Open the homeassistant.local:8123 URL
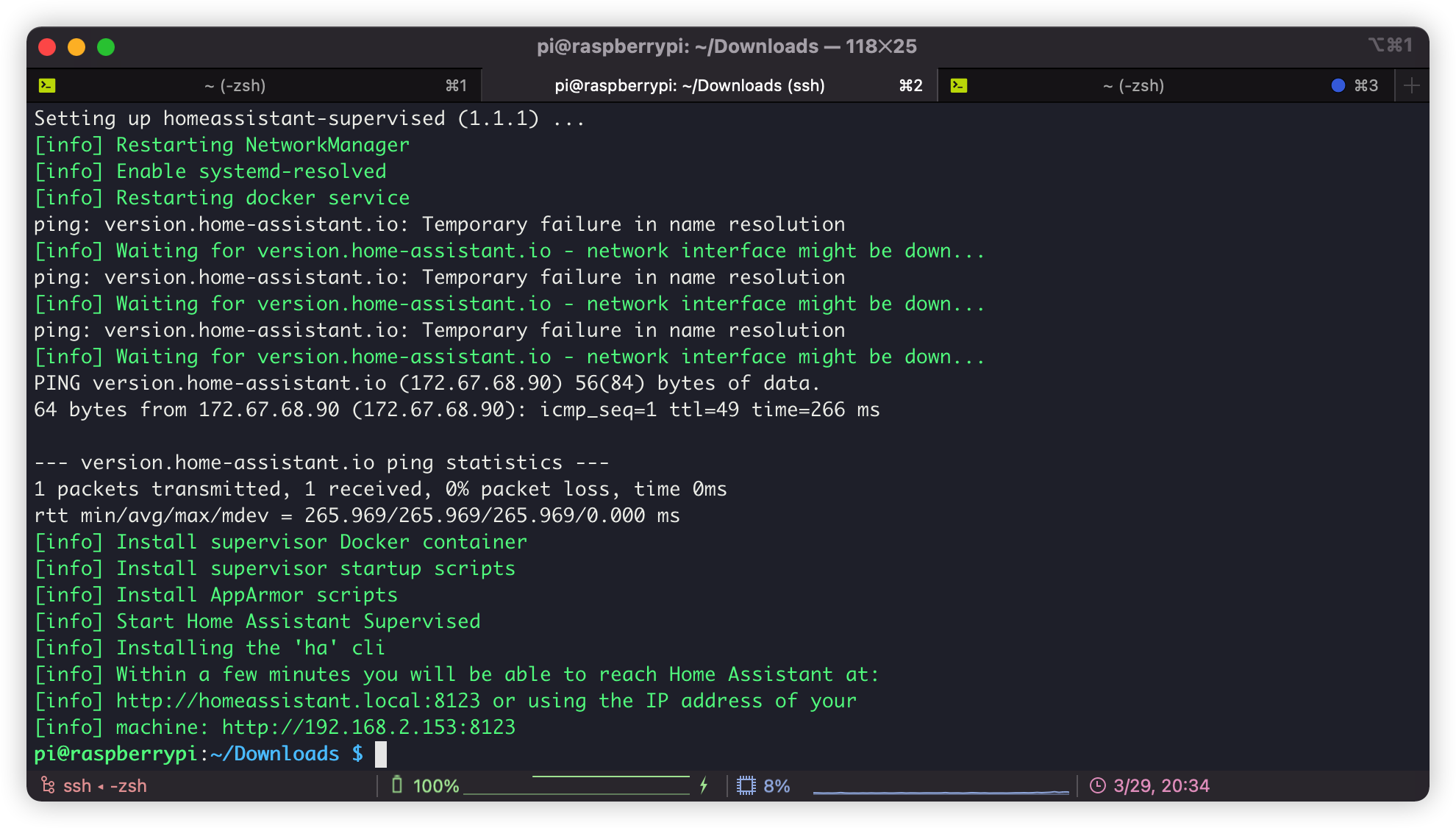The width and height of the screenshot is (1456, 828). (298, 701)
